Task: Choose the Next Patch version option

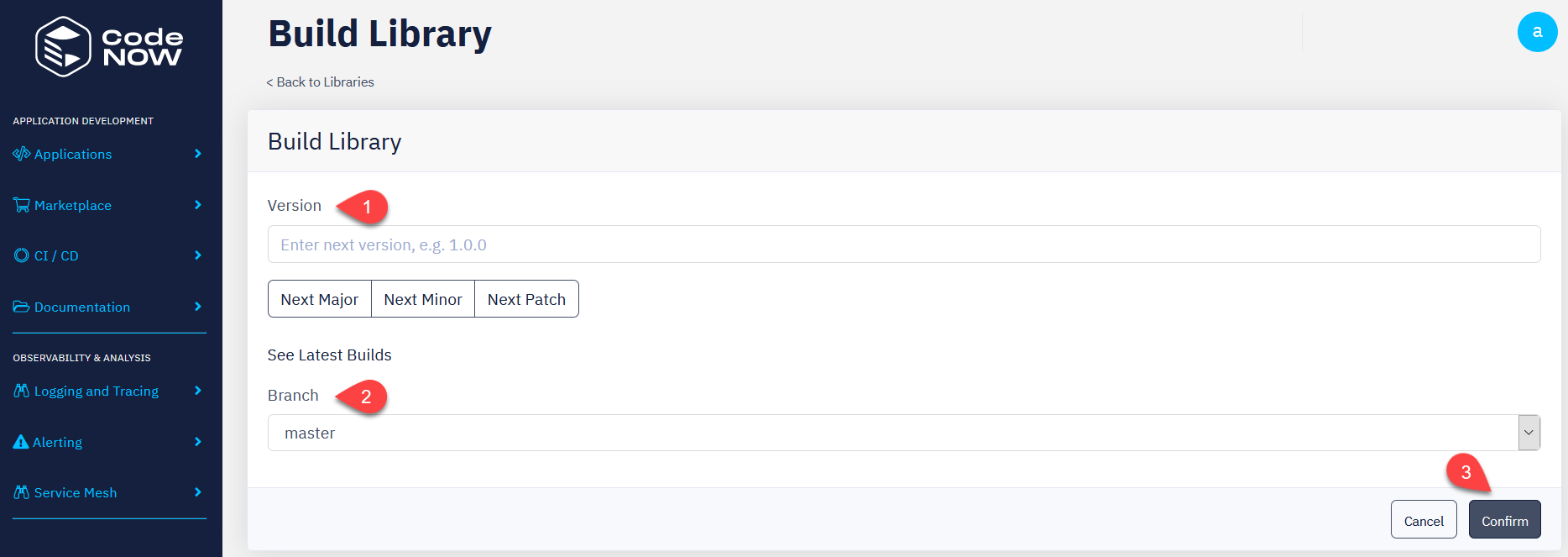Action: pos(526,299)
